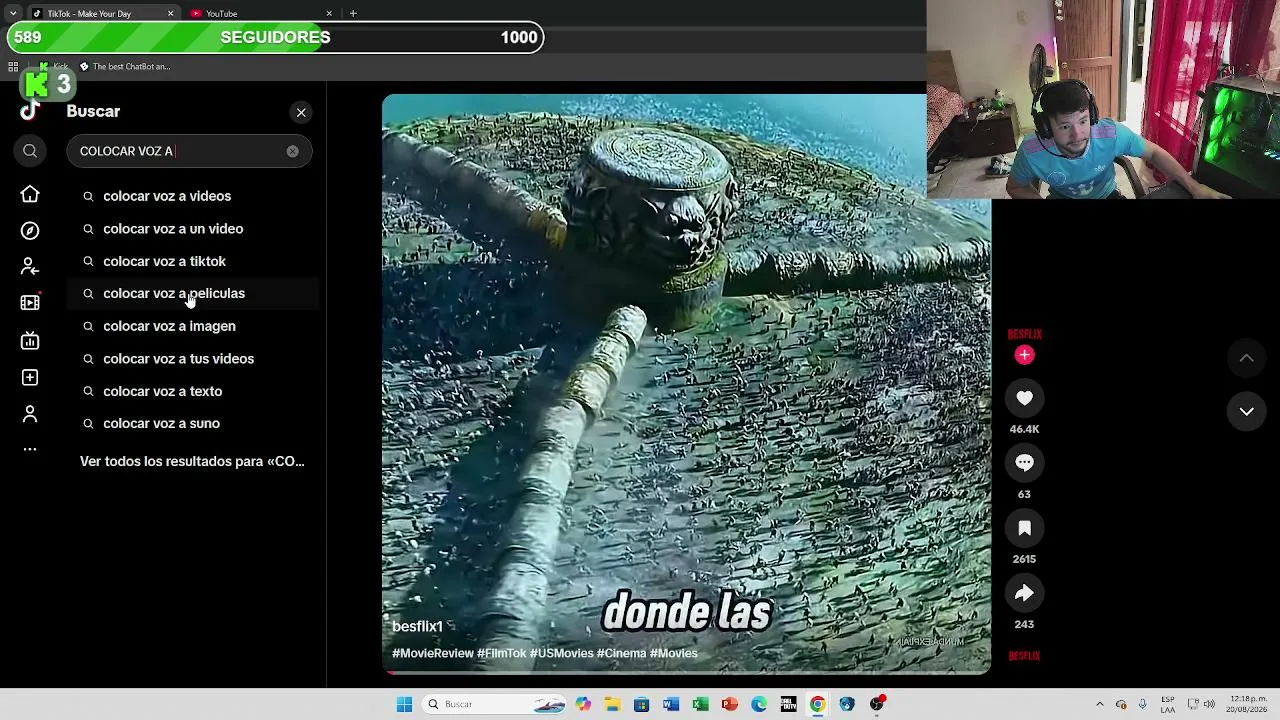
Task: Open Google Chrome from the taskbar
Action: [817, 704]
